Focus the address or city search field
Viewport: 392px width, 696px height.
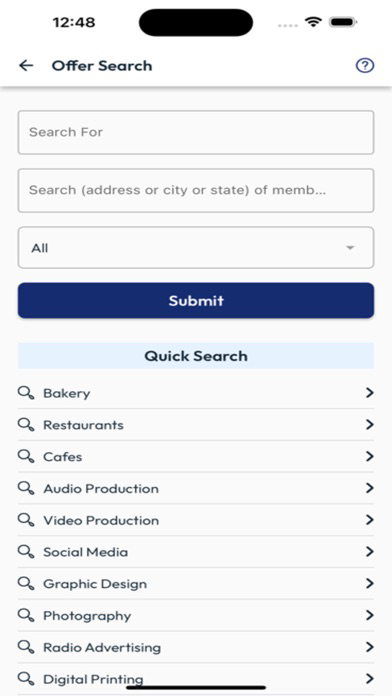(196, 190)
